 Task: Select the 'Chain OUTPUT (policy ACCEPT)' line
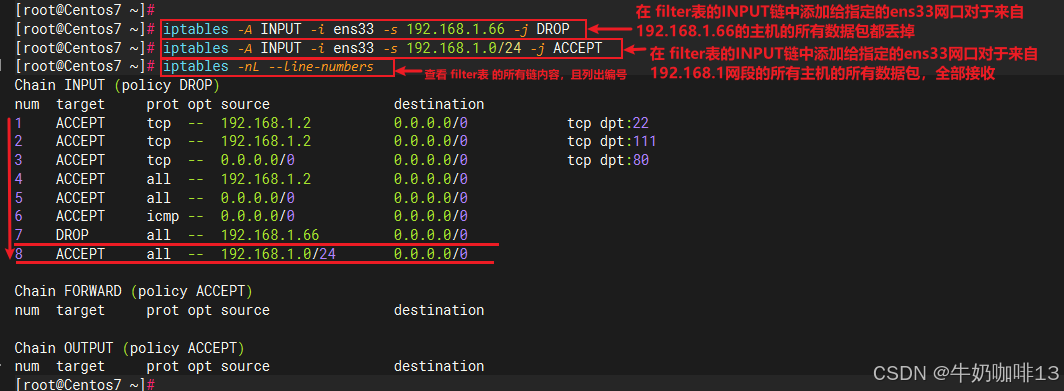(x=129, y=348)
